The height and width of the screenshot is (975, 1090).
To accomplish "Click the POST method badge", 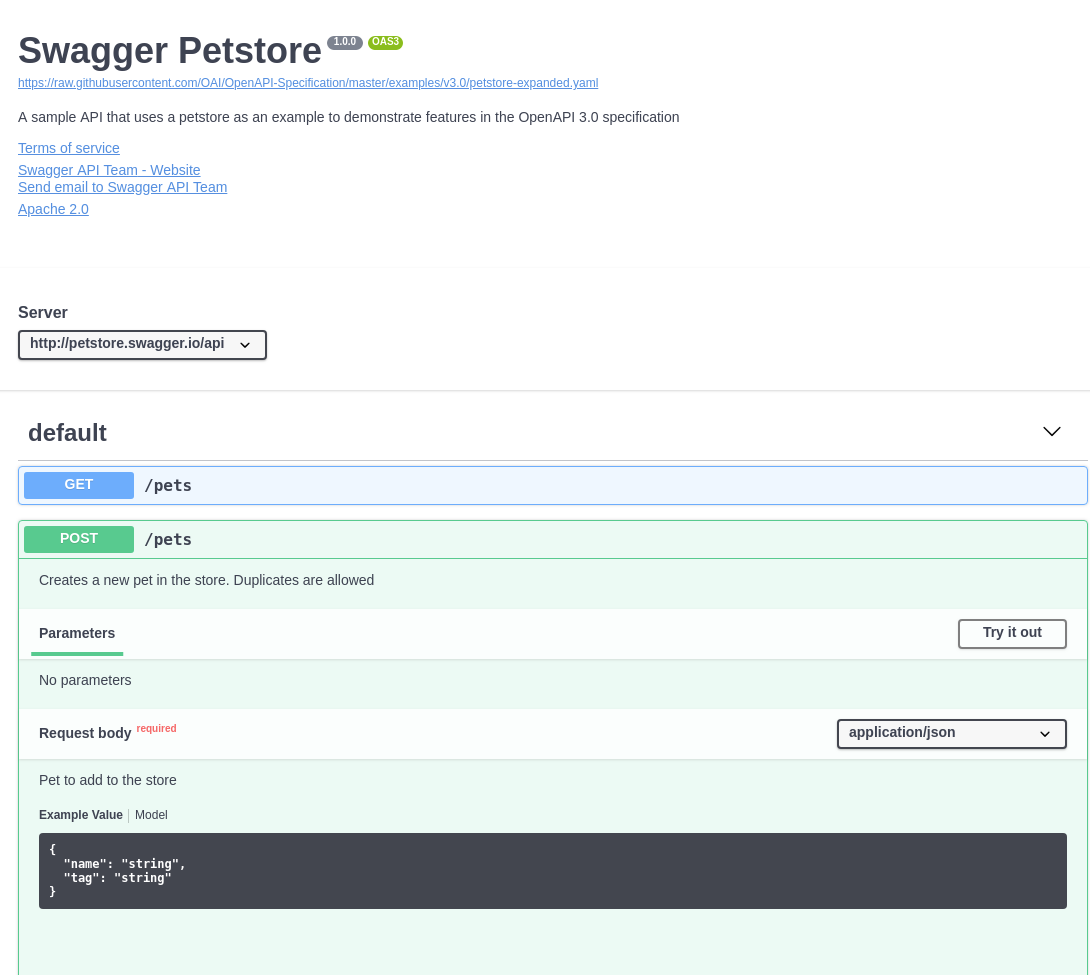I will [78, 539].
